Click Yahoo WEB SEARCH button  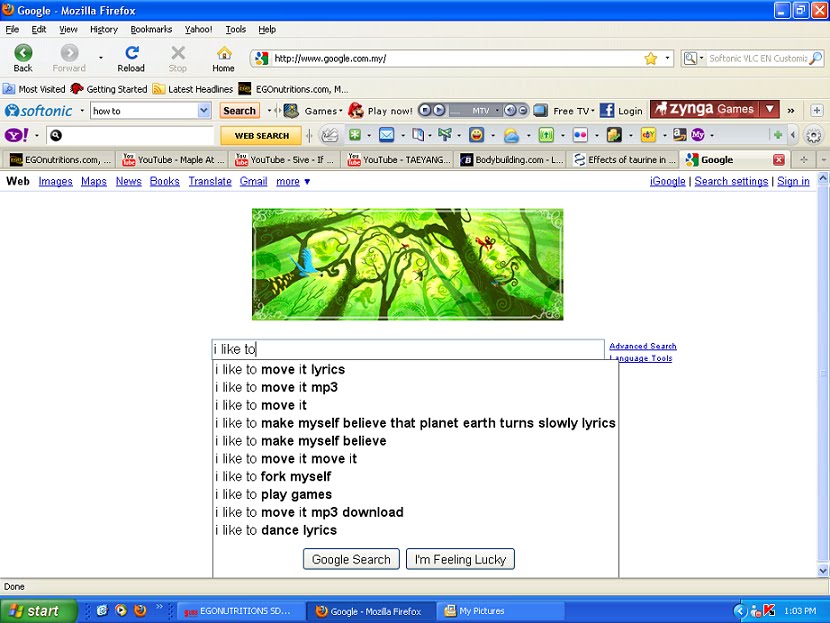[261, 136]
